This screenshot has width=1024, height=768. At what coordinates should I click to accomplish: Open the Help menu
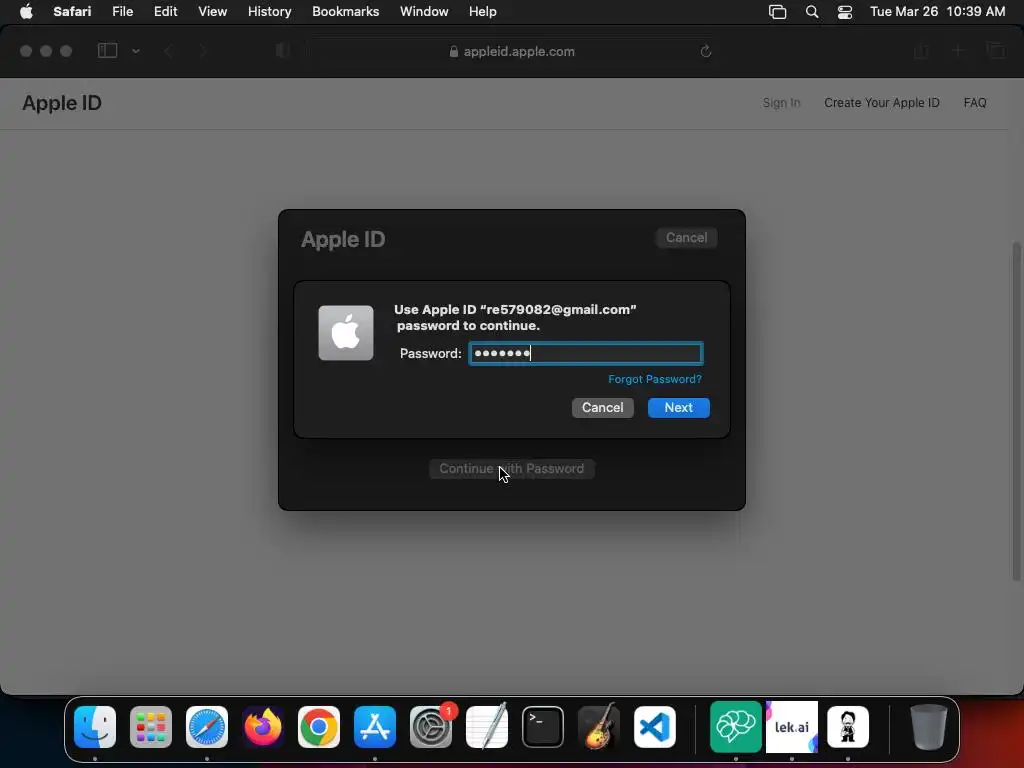tap(483, 12)
